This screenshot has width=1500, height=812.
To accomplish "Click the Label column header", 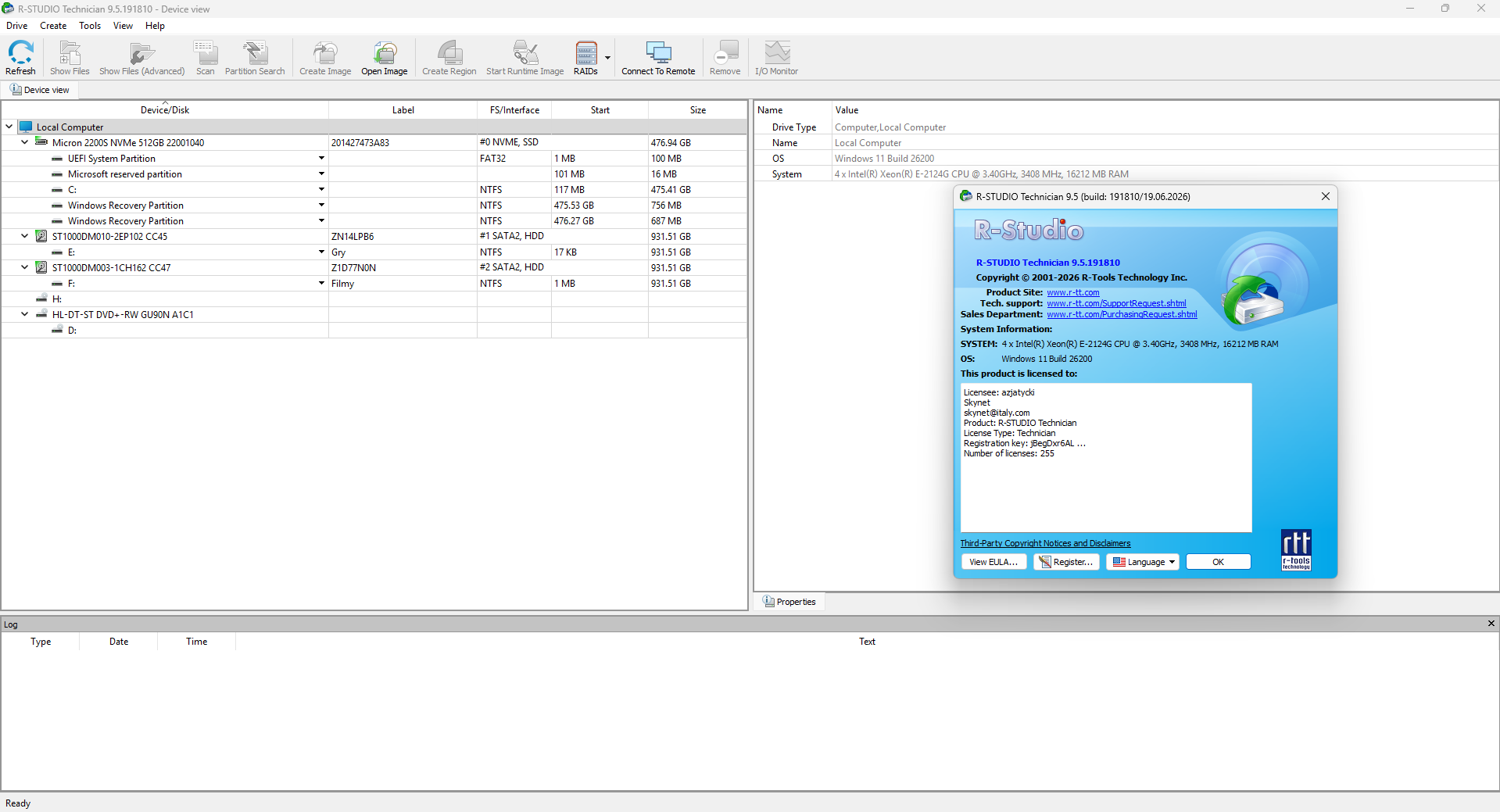I will coord(403,110).
